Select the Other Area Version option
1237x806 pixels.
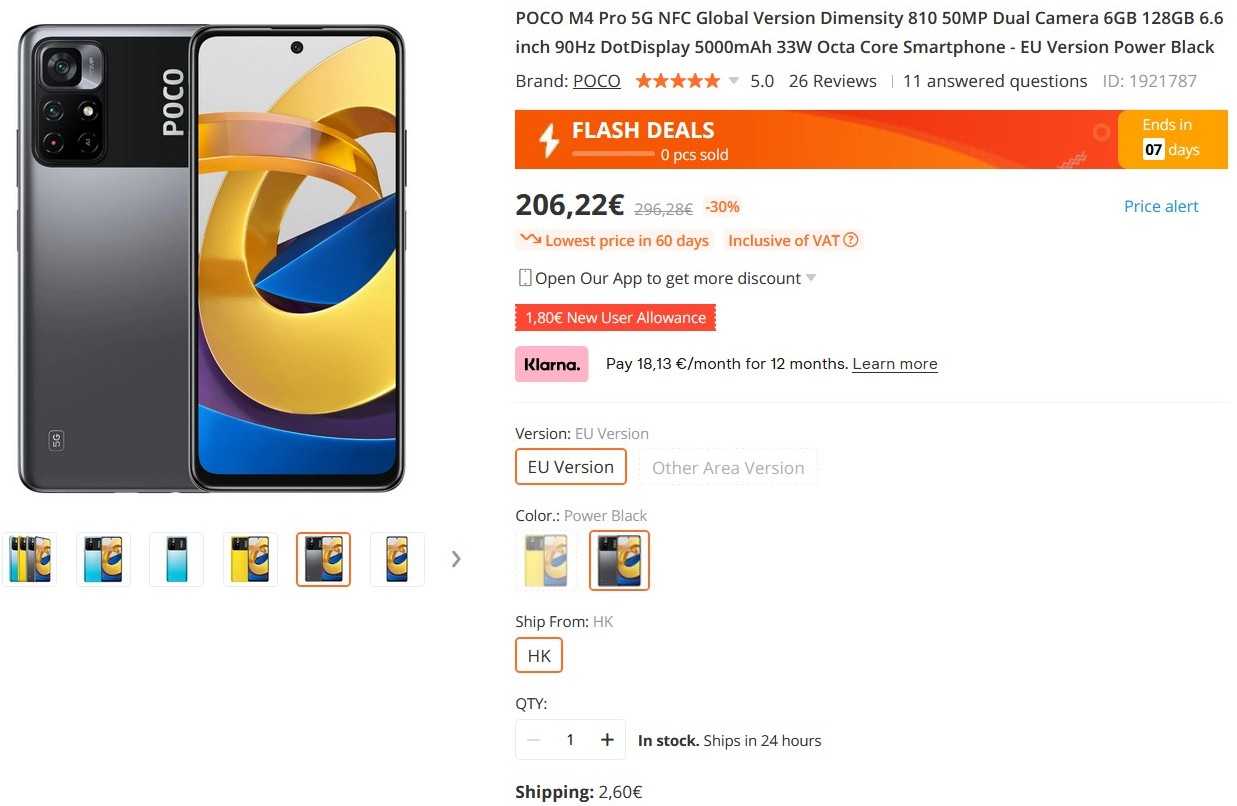(728, 467)
